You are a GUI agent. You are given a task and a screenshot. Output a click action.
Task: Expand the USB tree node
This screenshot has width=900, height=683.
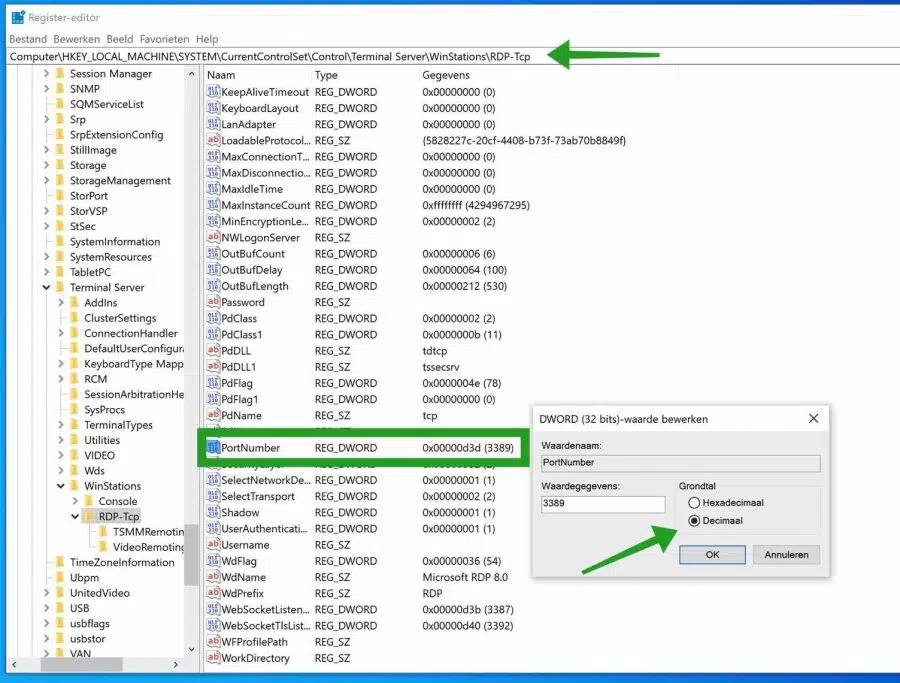(46, 608)
